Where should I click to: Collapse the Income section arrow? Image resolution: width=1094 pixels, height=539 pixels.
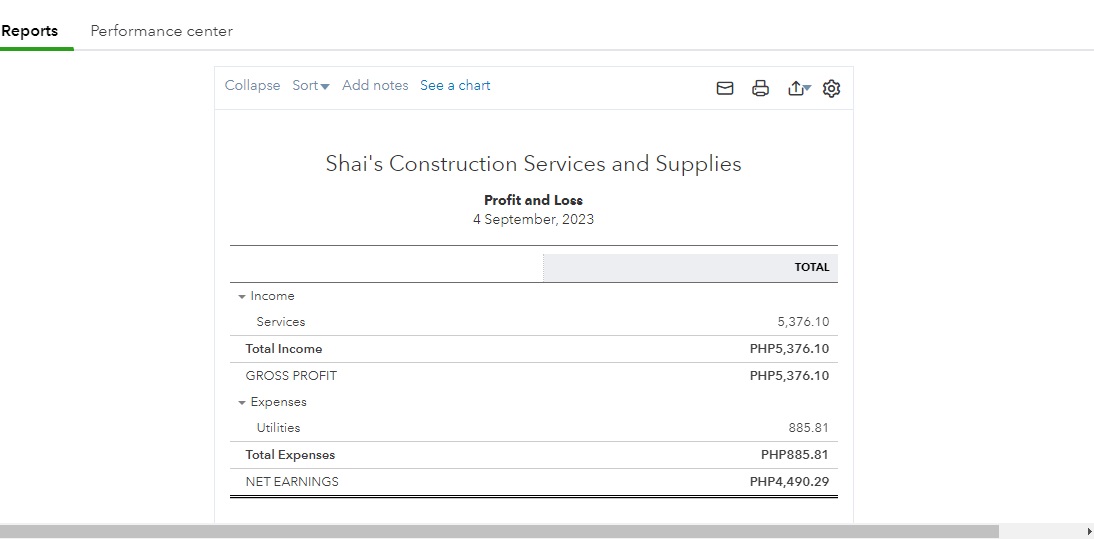click(x=242, y=297)
